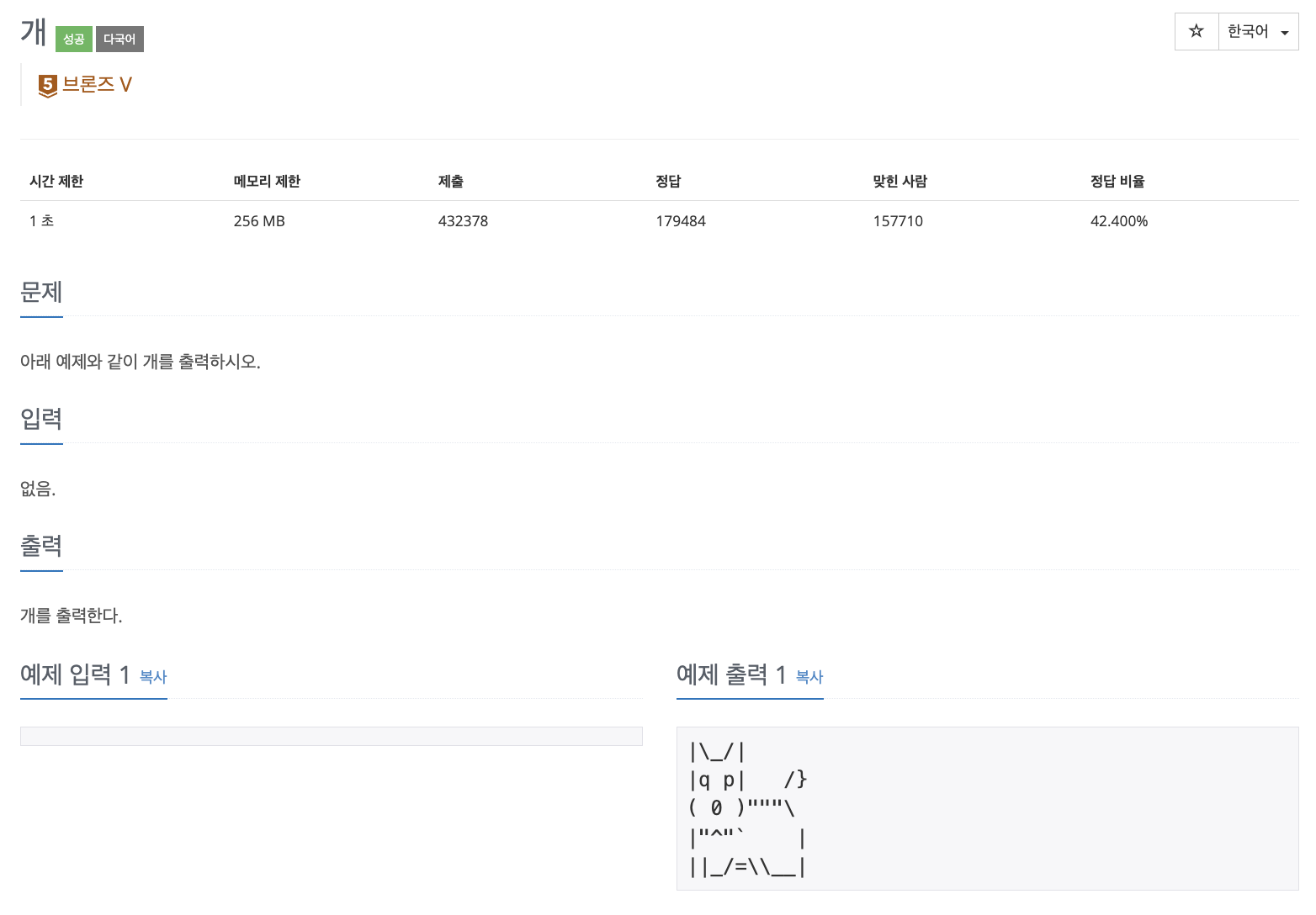Click the problem title 개

[34, 32]
